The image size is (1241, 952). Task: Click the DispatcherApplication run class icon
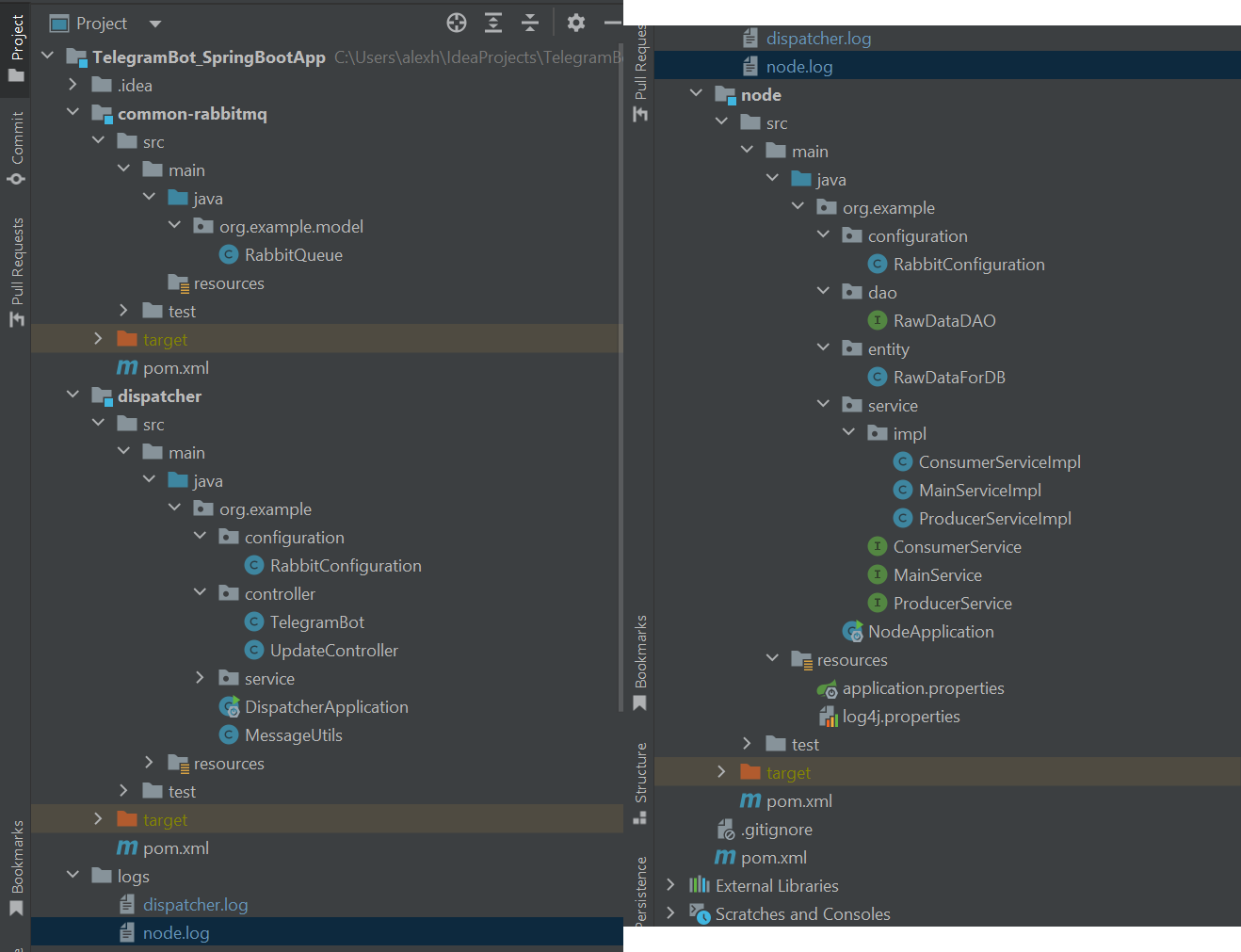tap(229, 706)
